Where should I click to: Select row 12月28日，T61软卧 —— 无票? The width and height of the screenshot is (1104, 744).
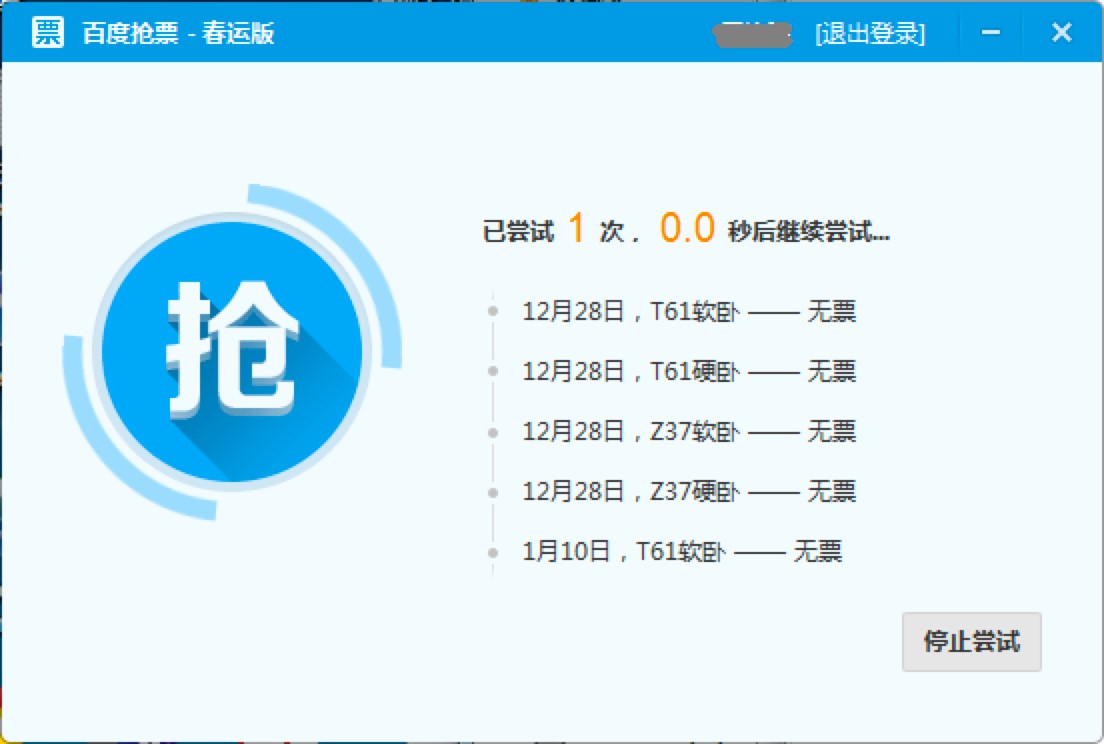point(689,311)
